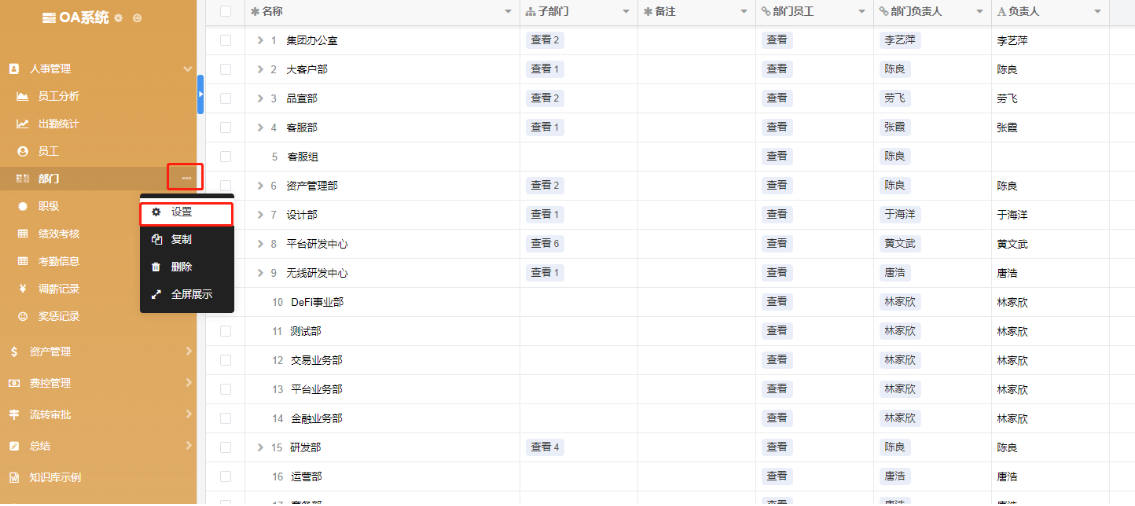Tick the checkbox for 集团办公室 row
1135x506 pixels.
pyautogui.click(x=226, y=41)
